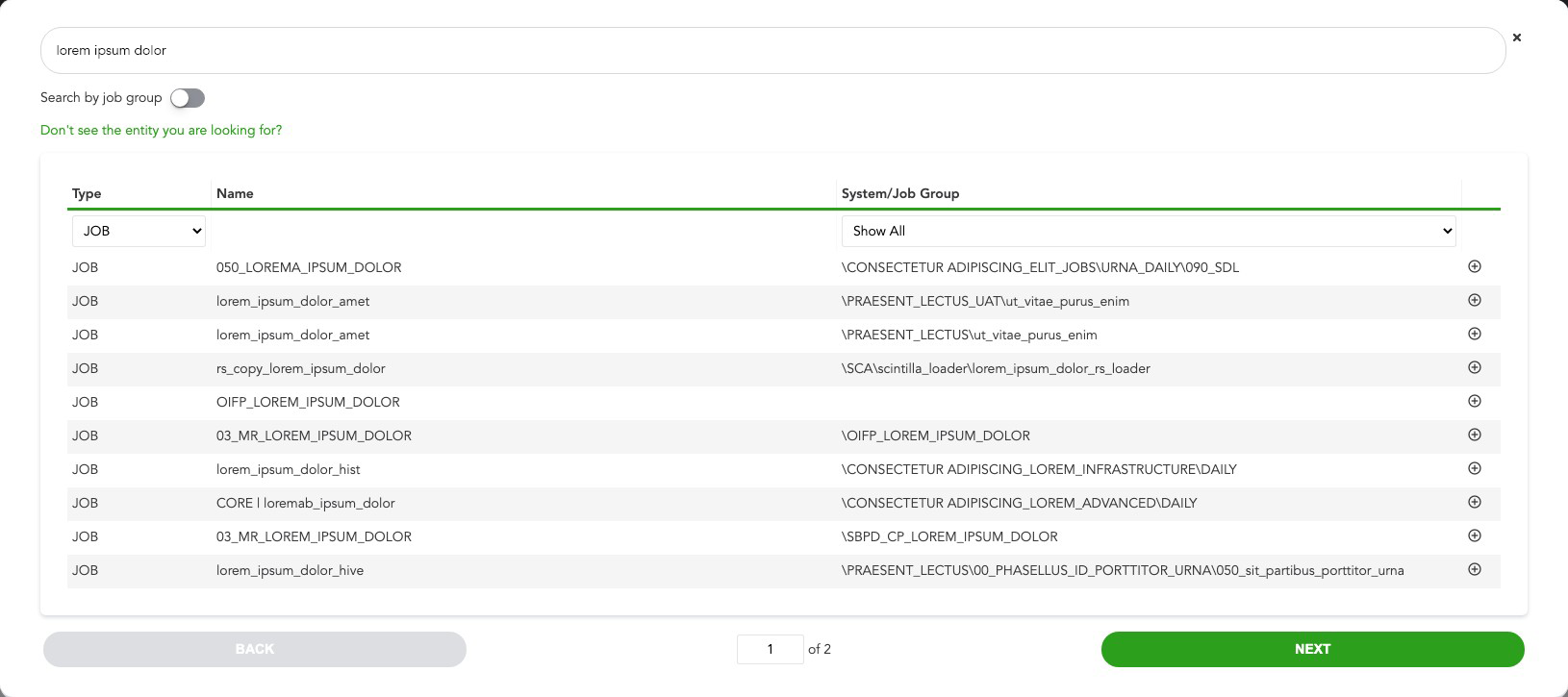Screen dimensions: 1568x697
Task: Click the plus icon for lorem_ipsum_dolor_hive
Action: click(1475, 569)
